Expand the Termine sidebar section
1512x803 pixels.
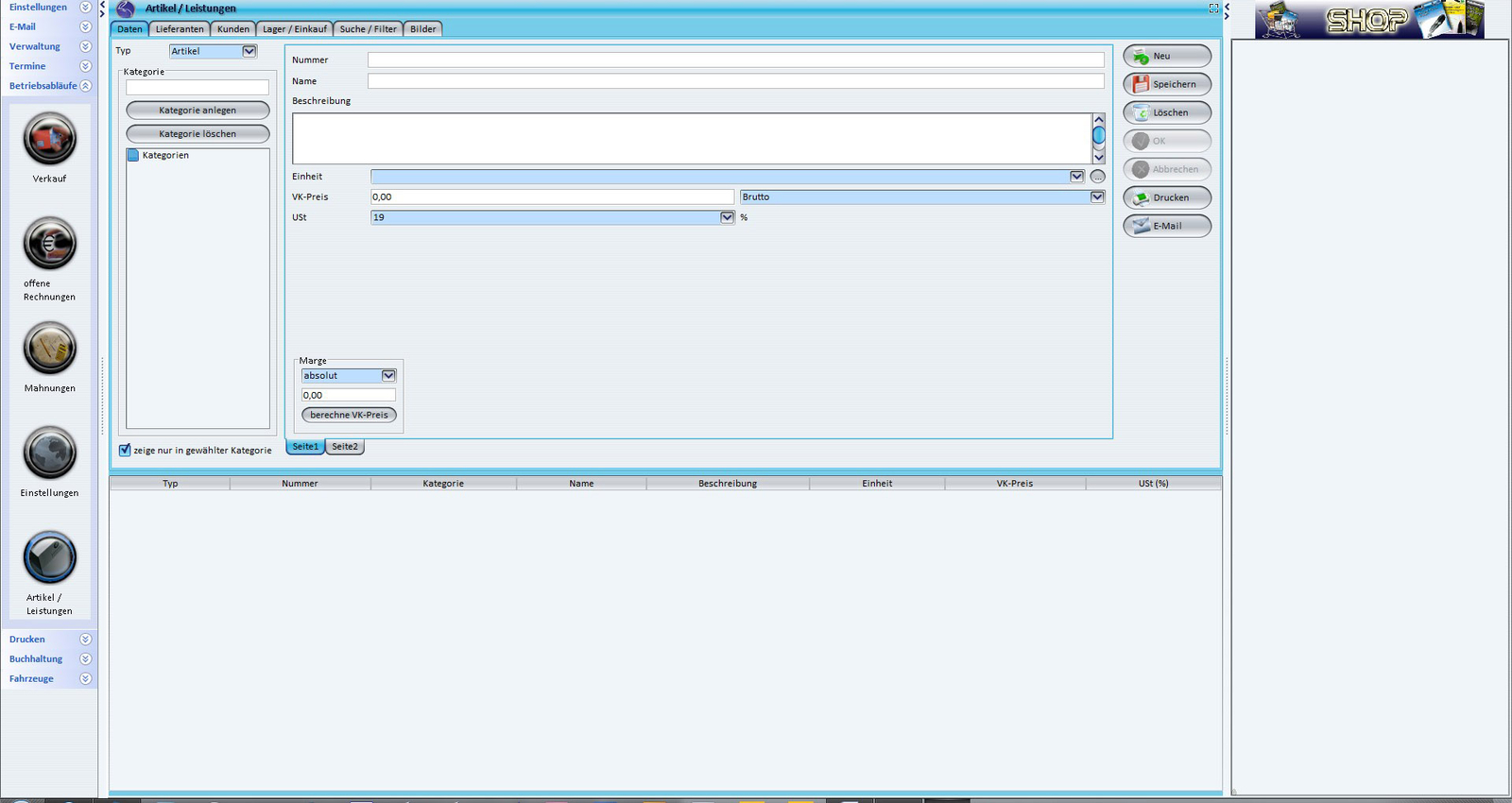tap(85, 66)
